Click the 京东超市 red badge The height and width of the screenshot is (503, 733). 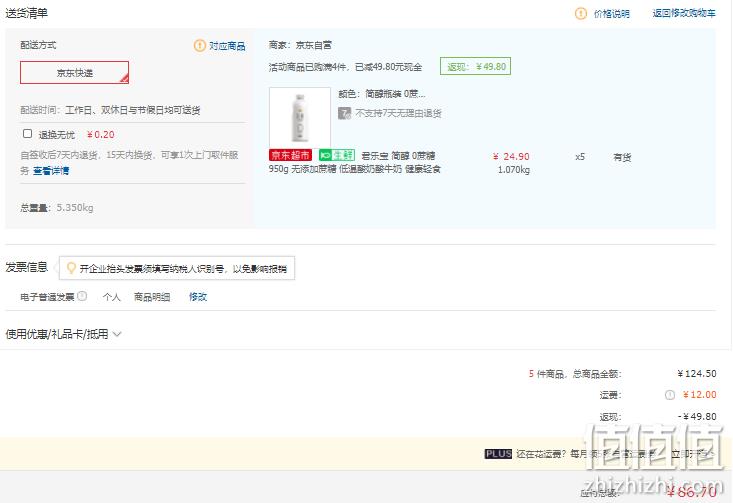290,155
